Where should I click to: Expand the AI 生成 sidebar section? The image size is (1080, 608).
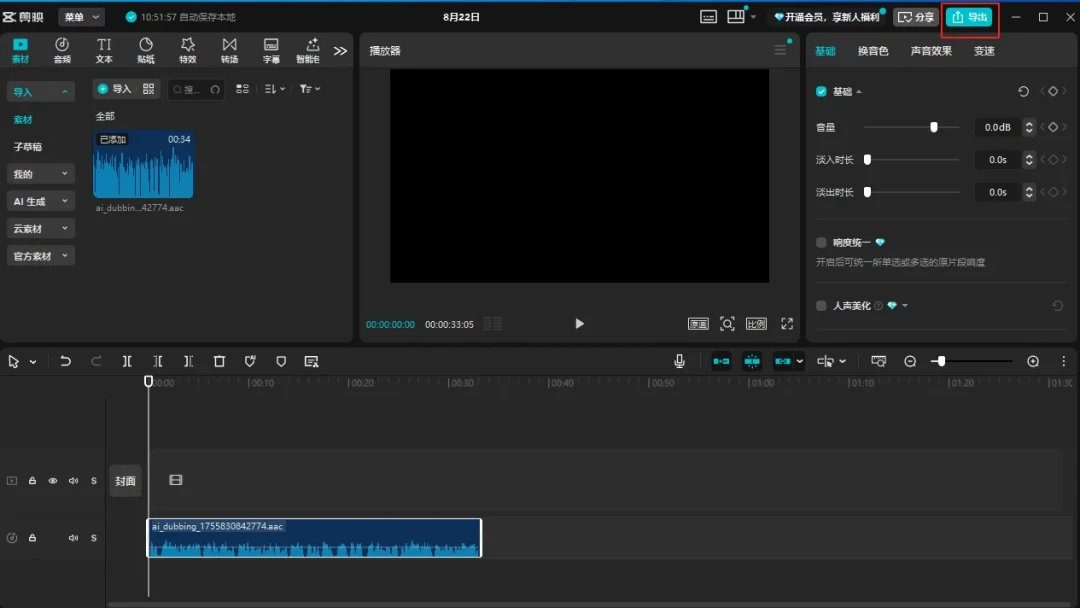(41, 201)
